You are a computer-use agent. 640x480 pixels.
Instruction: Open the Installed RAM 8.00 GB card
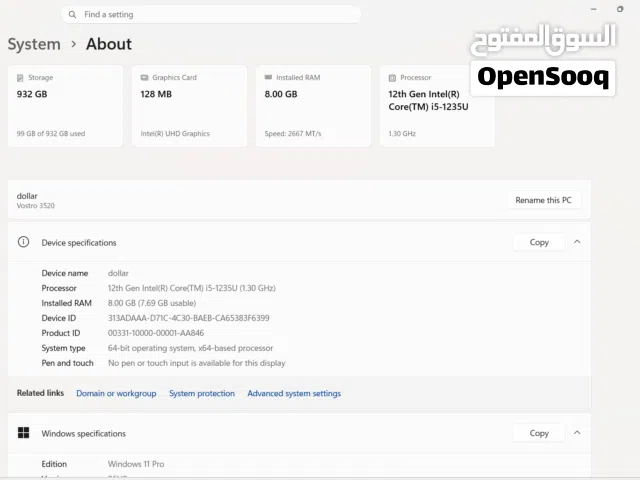pyautogui.click(x=313, y=106)
